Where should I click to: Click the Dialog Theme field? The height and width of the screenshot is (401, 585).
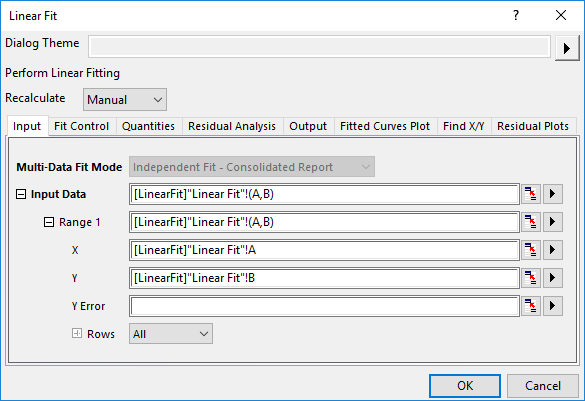click(x=319, y=47)
